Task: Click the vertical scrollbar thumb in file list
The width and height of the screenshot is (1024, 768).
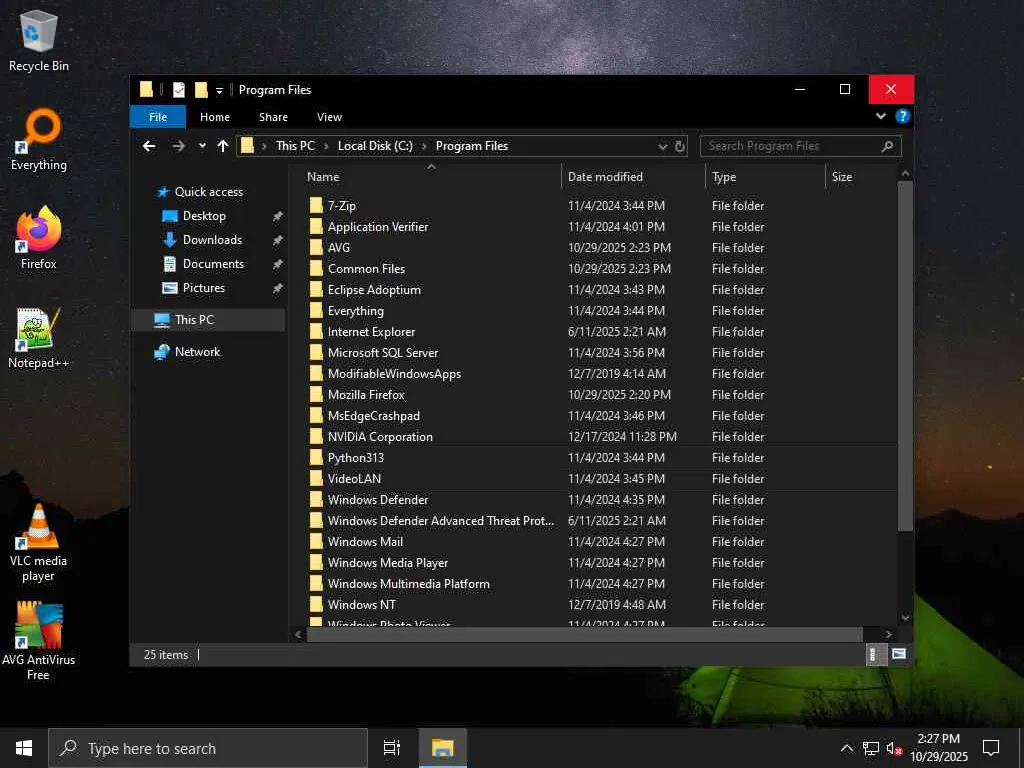Action: [905, 356]
